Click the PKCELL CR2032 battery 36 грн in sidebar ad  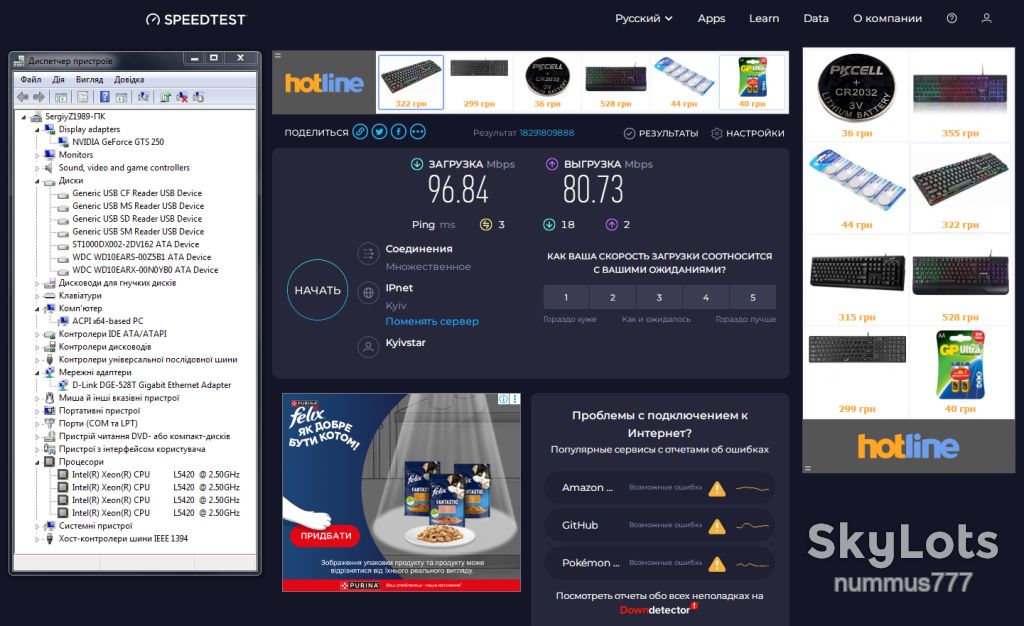(x=856, y=95)
